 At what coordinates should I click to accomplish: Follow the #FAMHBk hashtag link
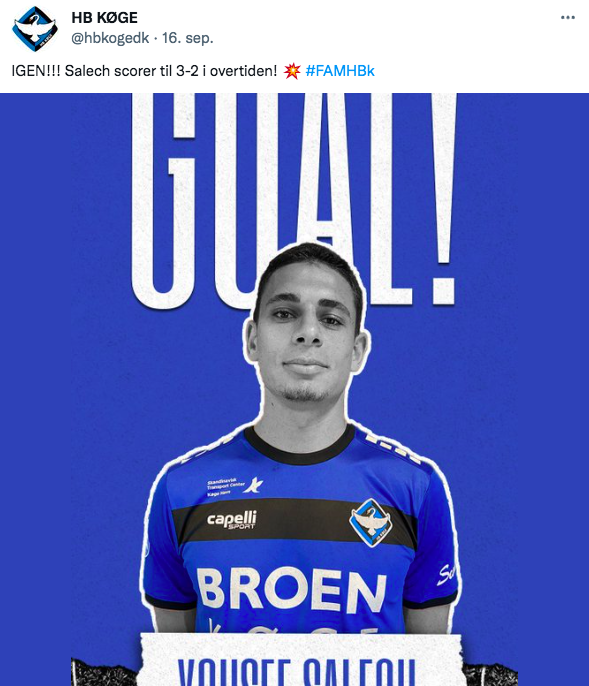(340, 70)
